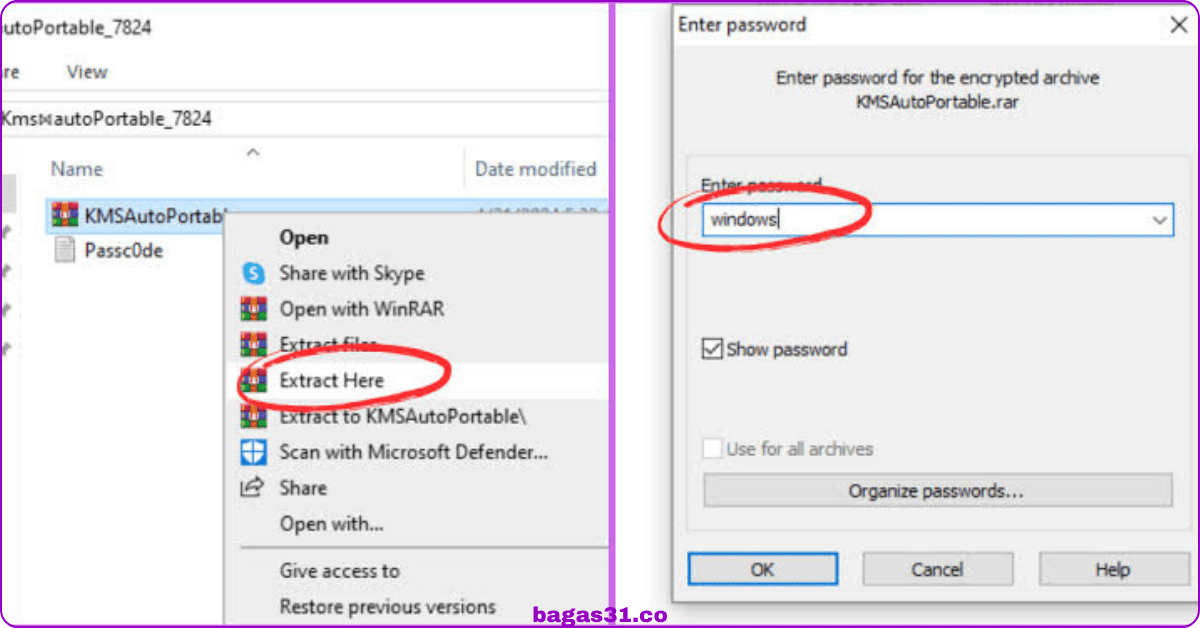Image resolution: width=1200 pixels, height=628 pixels.
Task: Click the Cancel button in password dialog
Action: [x=937, y=570]
